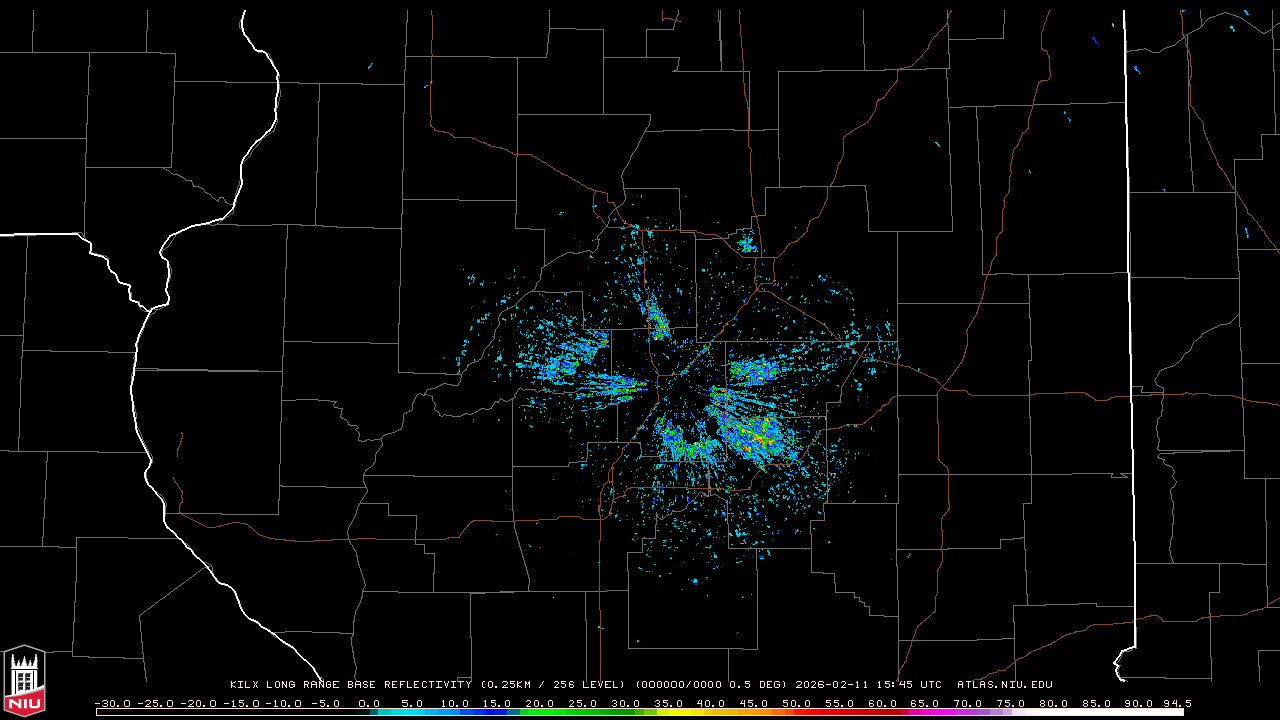Click the 0.0 scale label
Viewport: 1280px width, 720px height.
369,703
